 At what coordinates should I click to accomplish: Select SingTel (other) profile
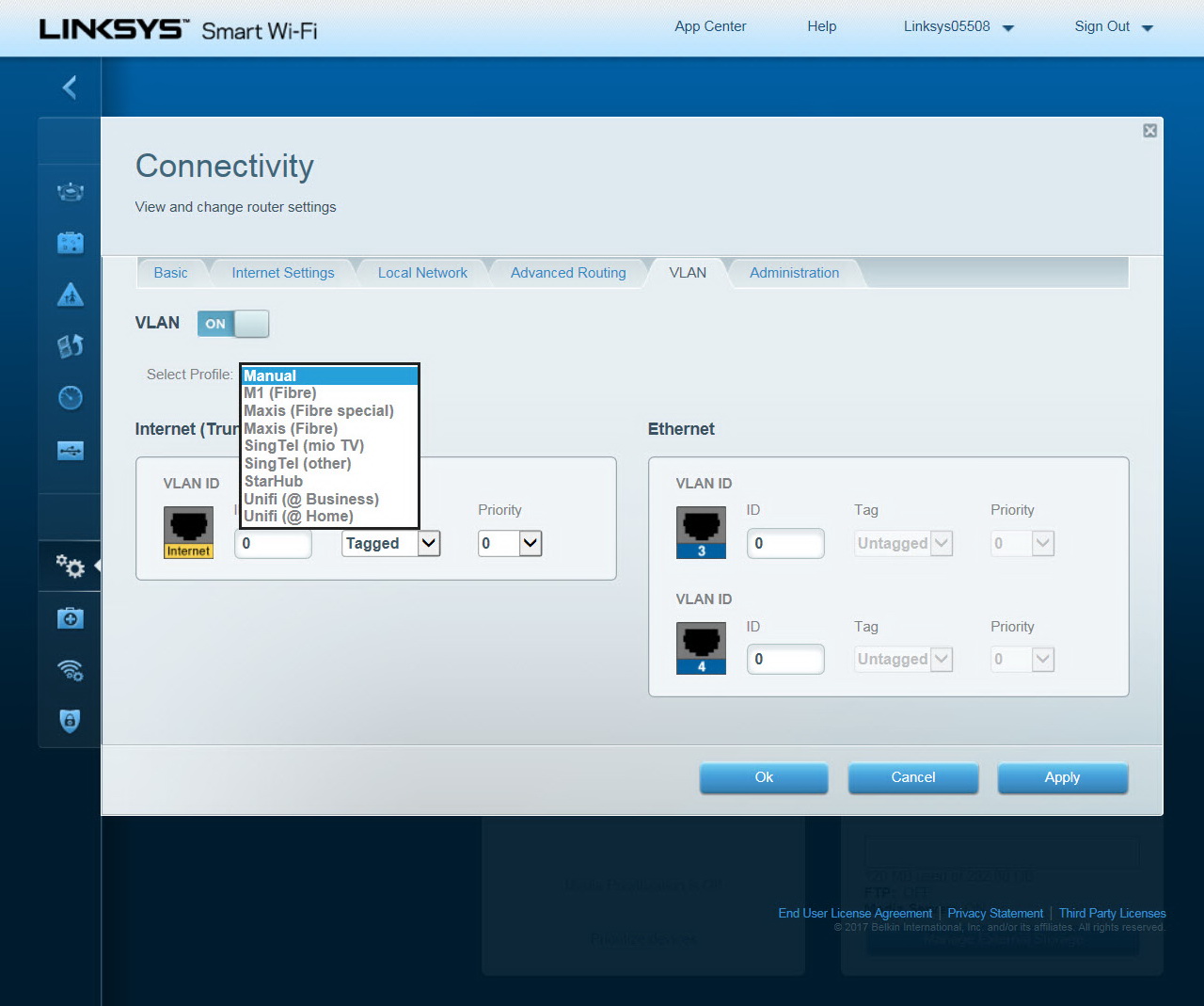point(329,463)
